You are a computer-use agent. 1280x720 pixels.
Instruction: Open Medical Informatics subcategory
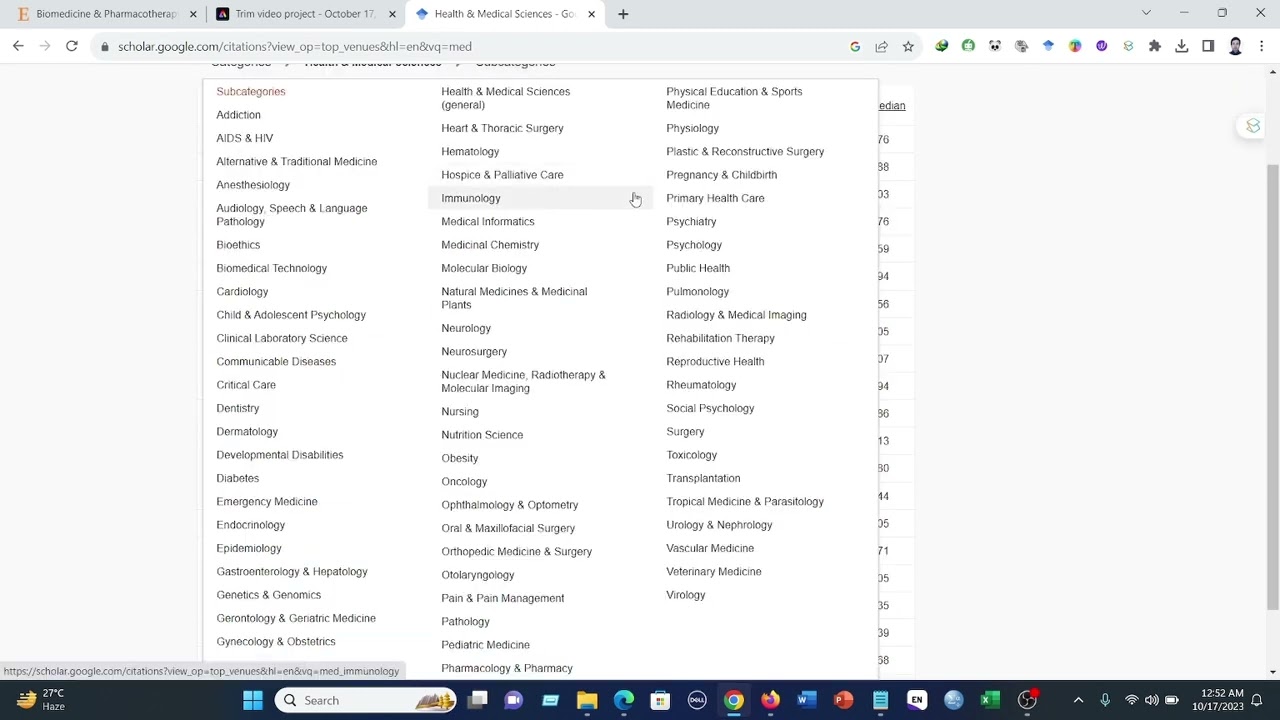tap(487, 222)
